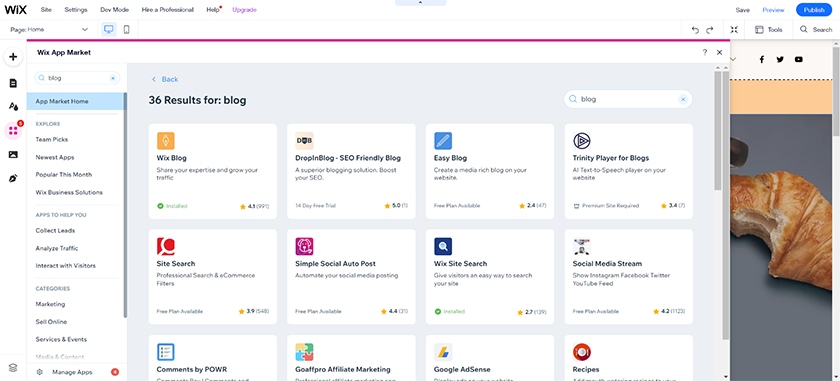Open Analyze Traffic category

tap(57, 248)
